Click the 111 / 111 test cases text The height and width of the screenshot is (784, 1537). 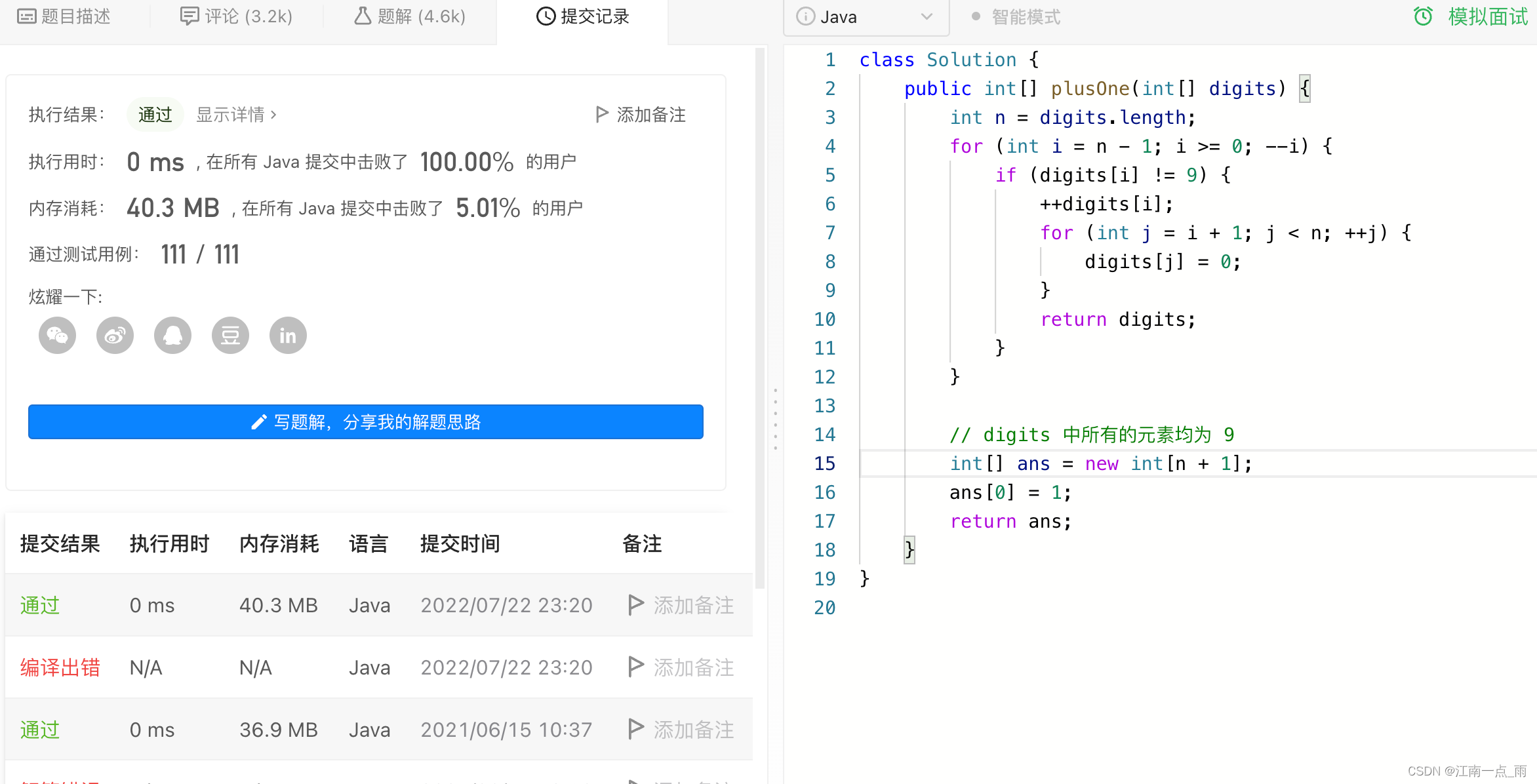pos(200,254)
